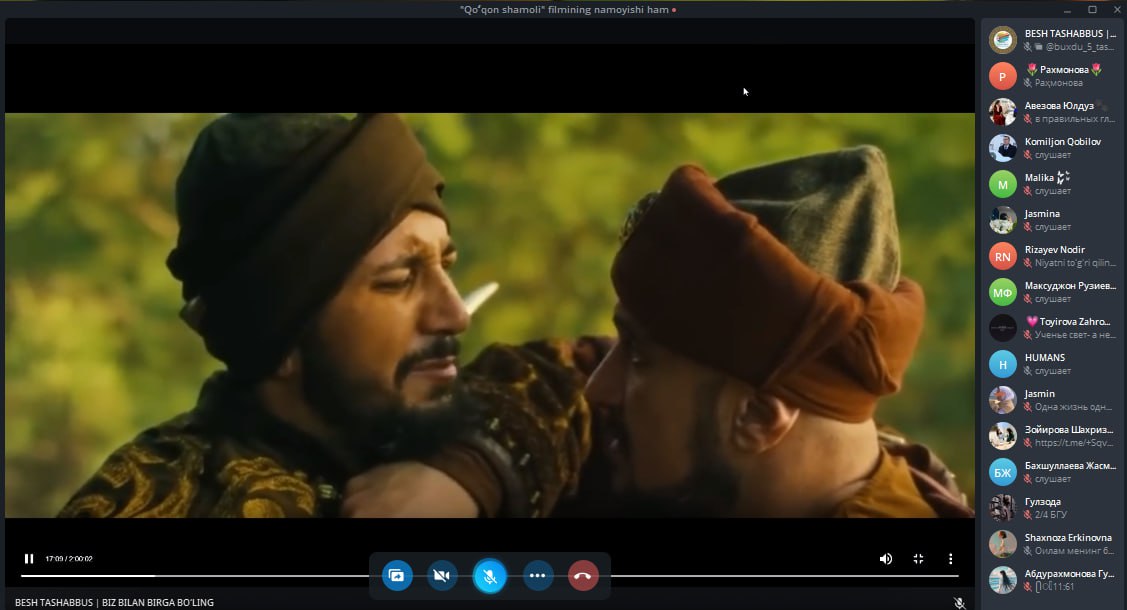1127x610 pixels.
Task: Unmute the microphone in the call bar
Action: pyautogui.click(x=489, y=576)
